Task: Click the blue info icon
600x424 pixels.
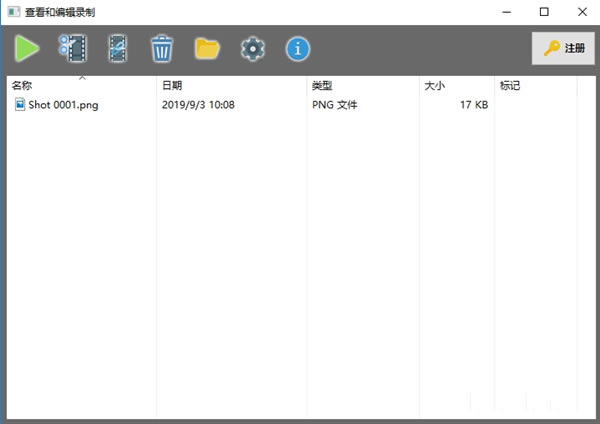Action: click(x=298, y=48)
